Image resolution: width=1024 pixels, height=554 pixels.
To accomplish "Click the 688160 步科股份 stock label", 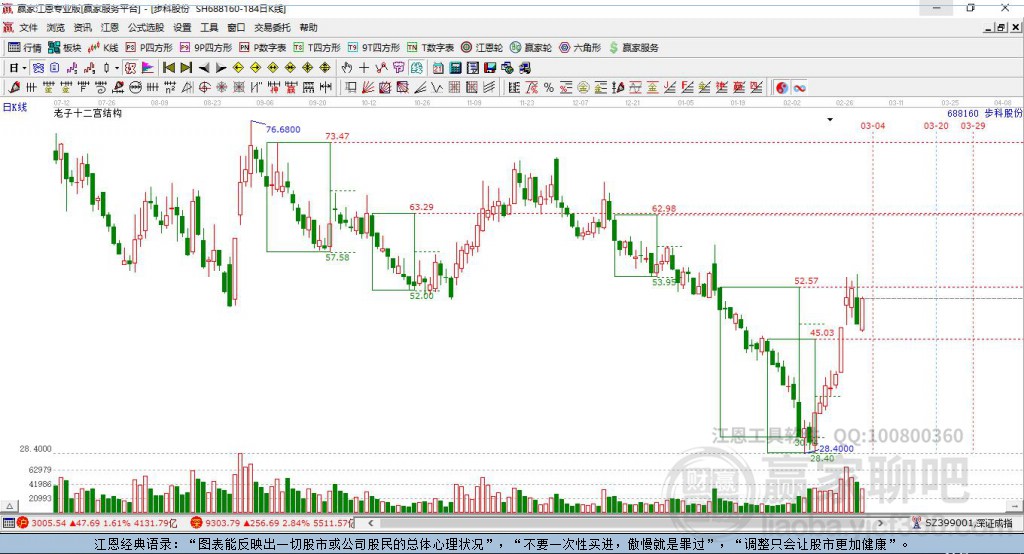I will [x=984, y=114].
